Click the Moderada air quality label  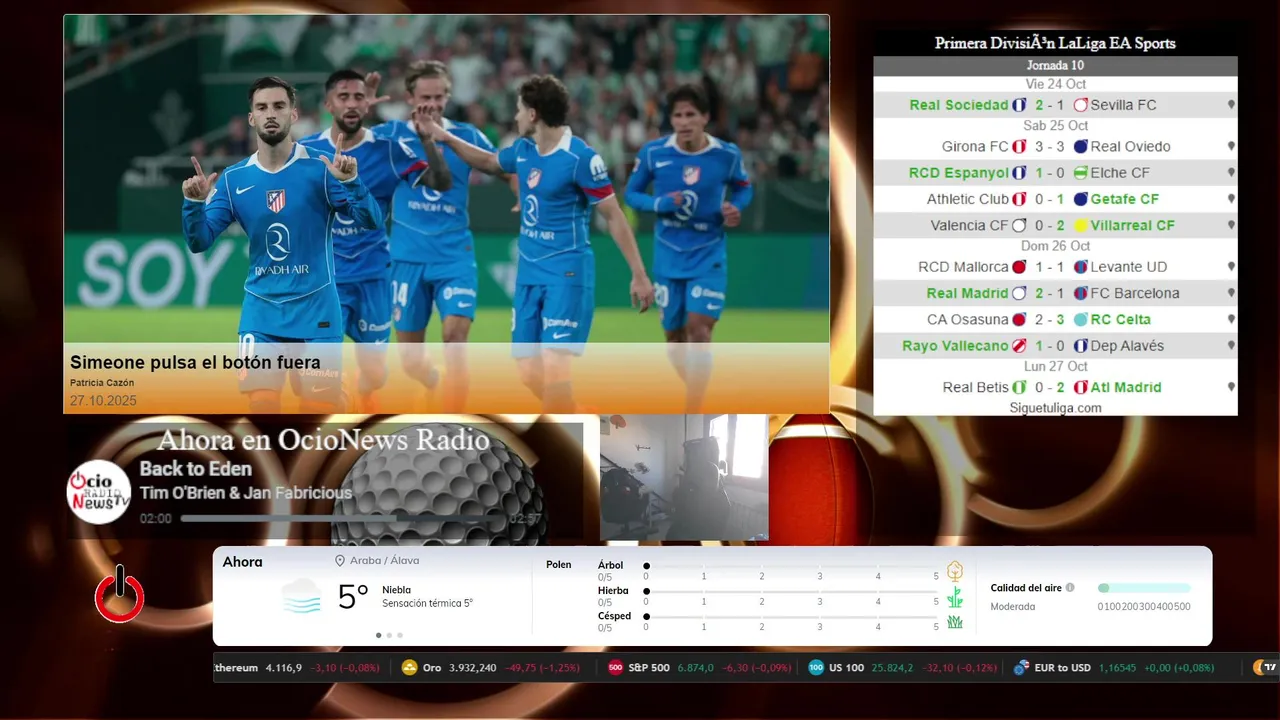pyautogui.click(x=1013, y=607)
